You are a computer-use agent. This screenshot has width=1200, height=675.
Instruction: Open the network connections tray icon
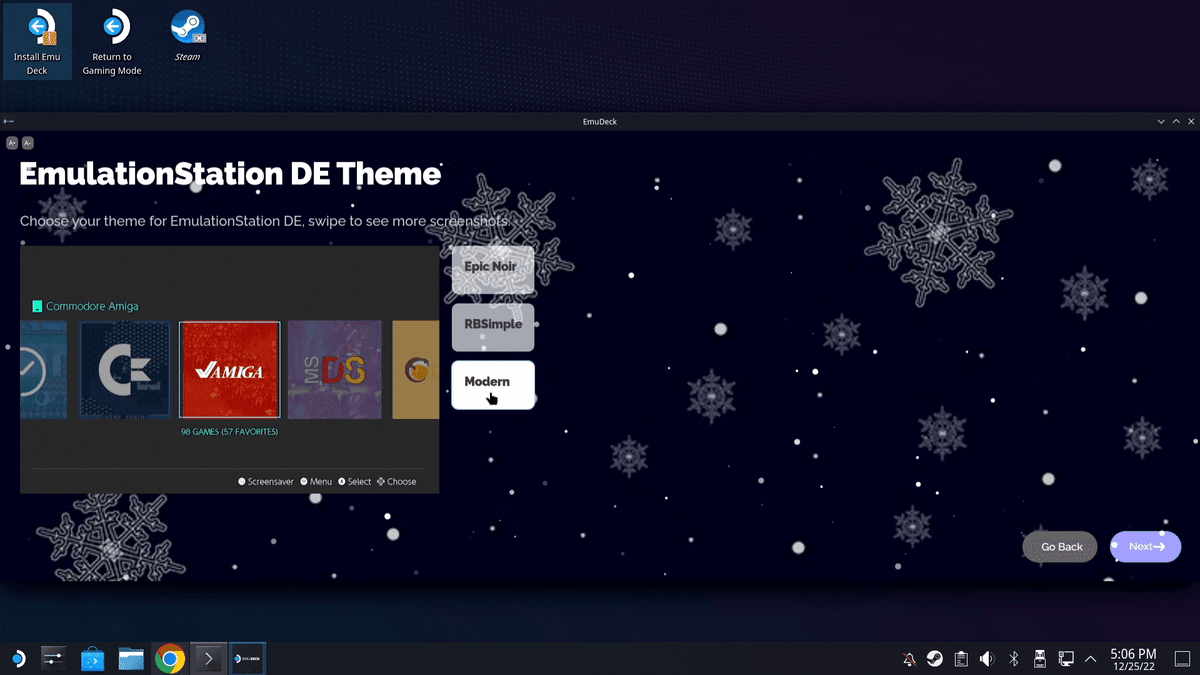(1066, 659)
